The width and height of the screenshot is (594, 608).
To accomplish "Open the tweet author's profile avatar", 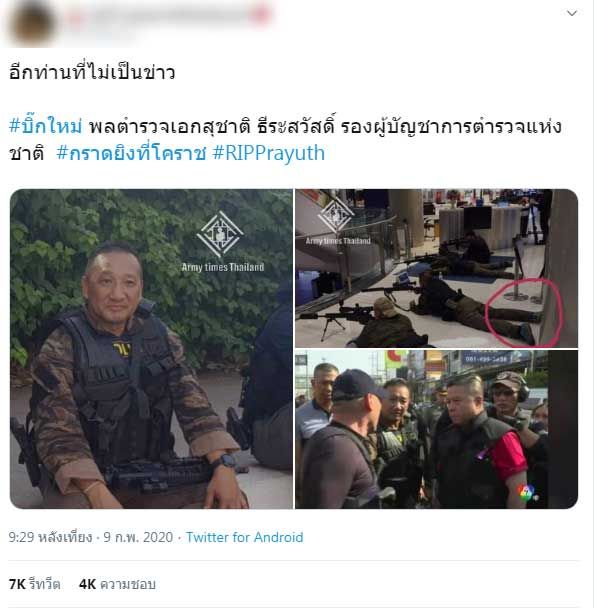I will (x=32, y=22).
